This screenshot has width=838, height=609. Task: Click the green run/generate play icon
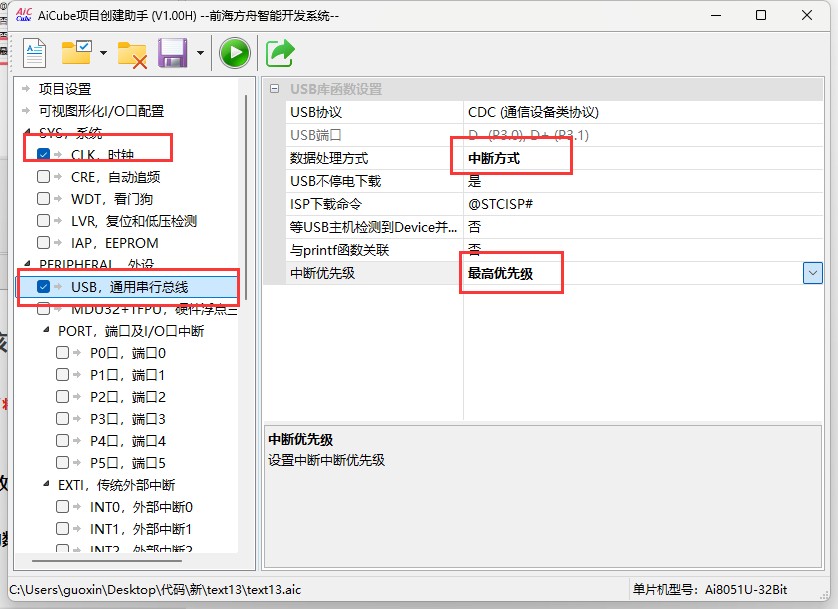tap(235, 53)
